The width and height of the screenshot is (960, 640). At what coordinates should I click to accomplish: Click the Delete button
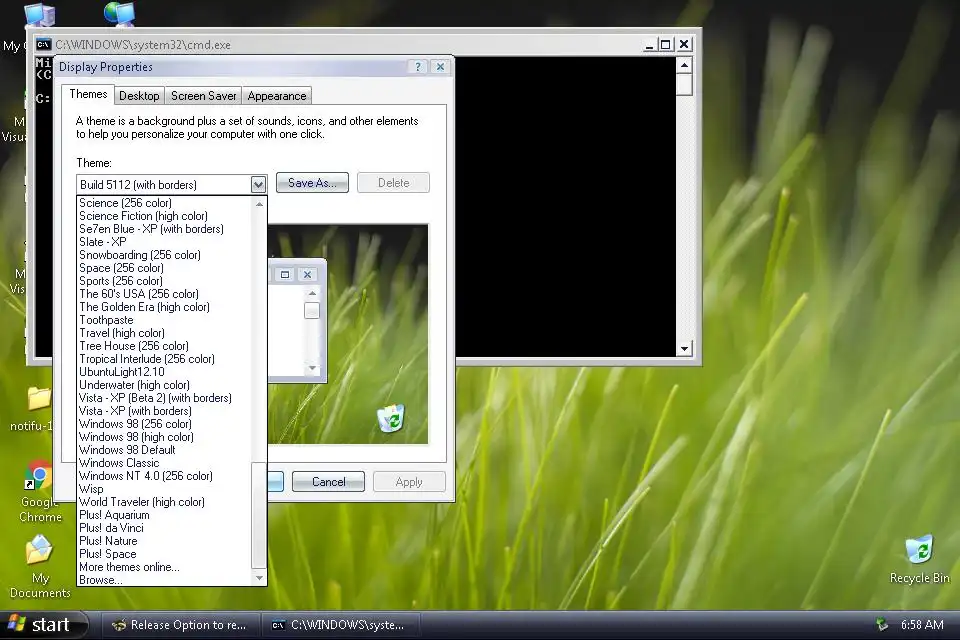(393, 183)
